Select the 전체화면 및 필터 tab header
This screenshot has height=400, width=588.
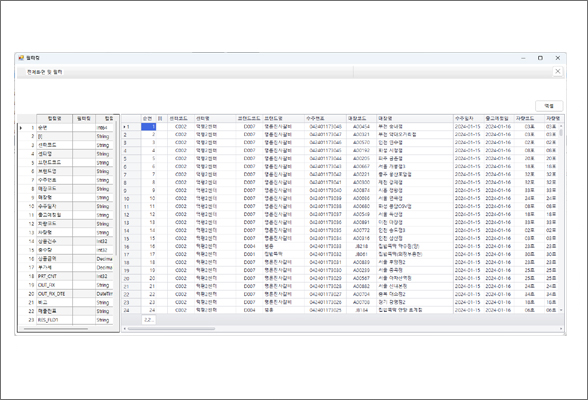point(45,72)
